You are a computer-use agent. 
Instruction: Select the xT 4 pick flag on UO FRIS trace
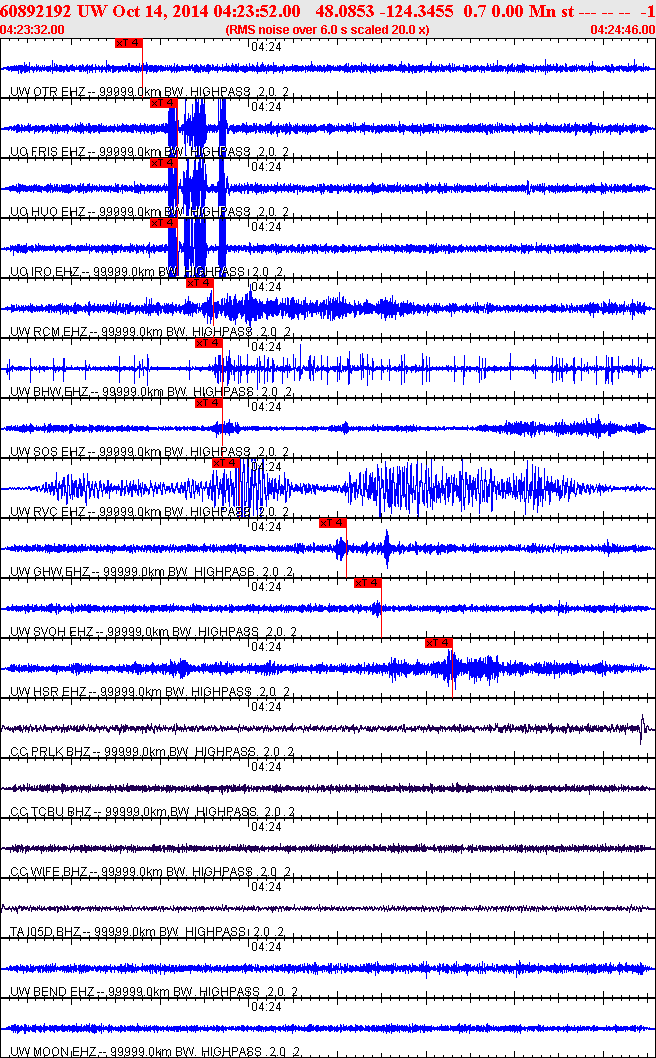(163, 103)
